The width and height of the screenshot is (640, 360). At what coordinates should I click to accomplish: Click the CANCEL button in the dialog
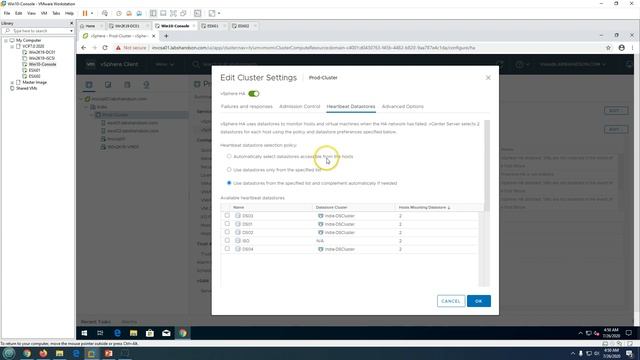451,301
